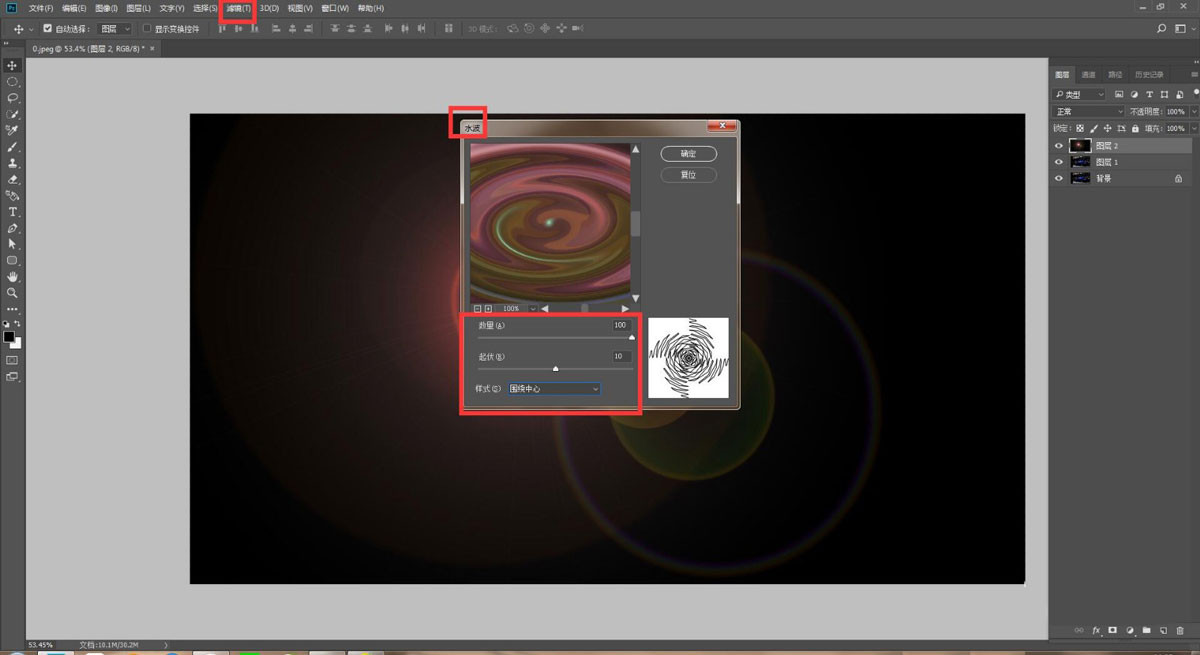Open the 类型 layer filter dropdown

click(x=1080, y=94)
